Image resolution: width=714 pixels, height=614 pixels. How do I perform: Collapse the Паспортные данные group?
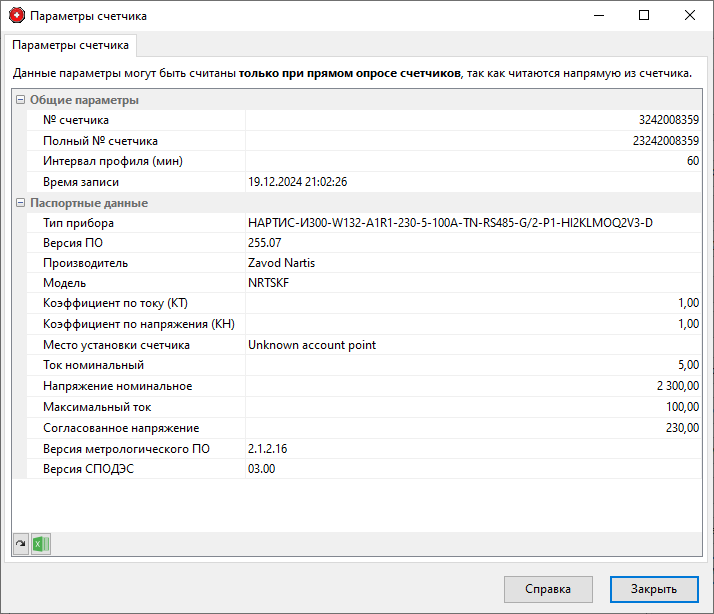(x=20, y=203)
